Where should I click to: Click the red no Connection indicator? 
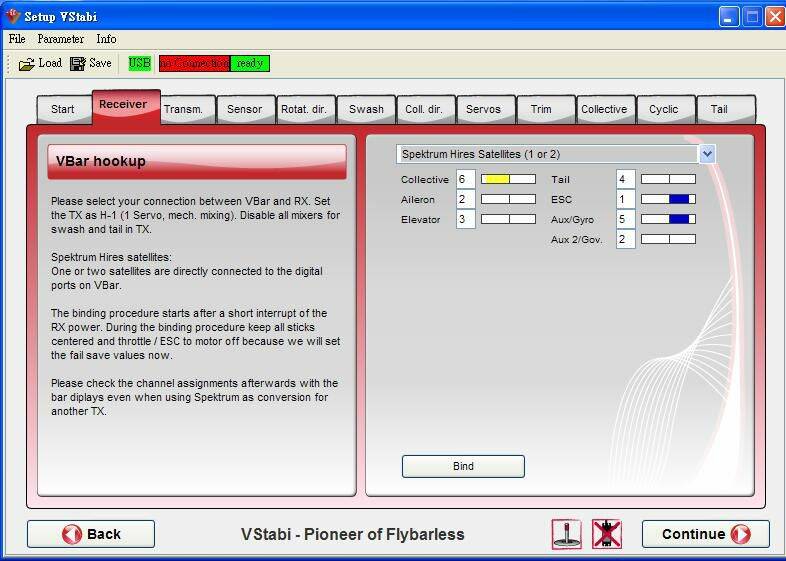click(x=194, y=63)
